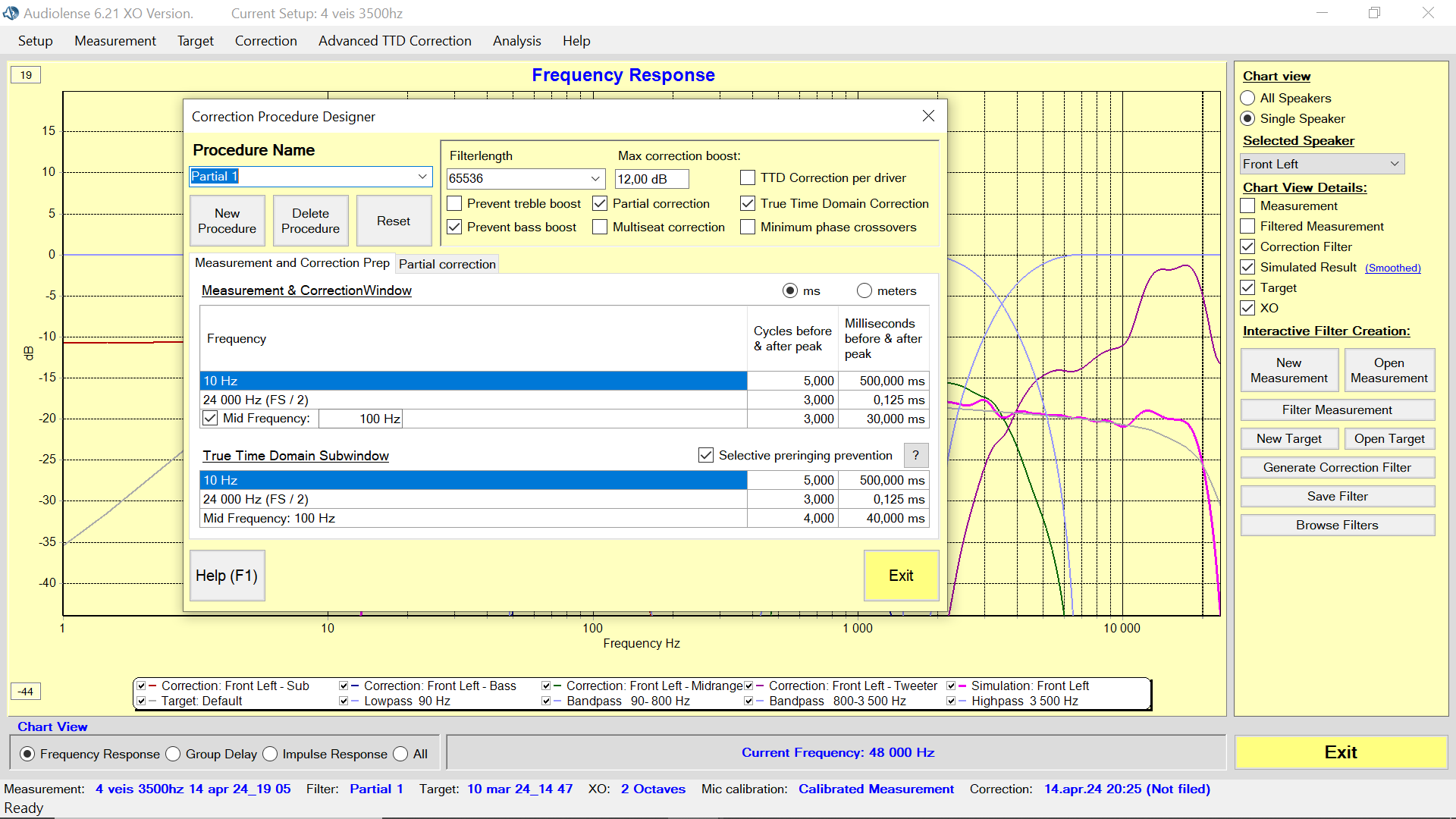1456x819 pixels.
Task: Open the Advanced TTD Correction menu
Action: [x=394, y=41]
